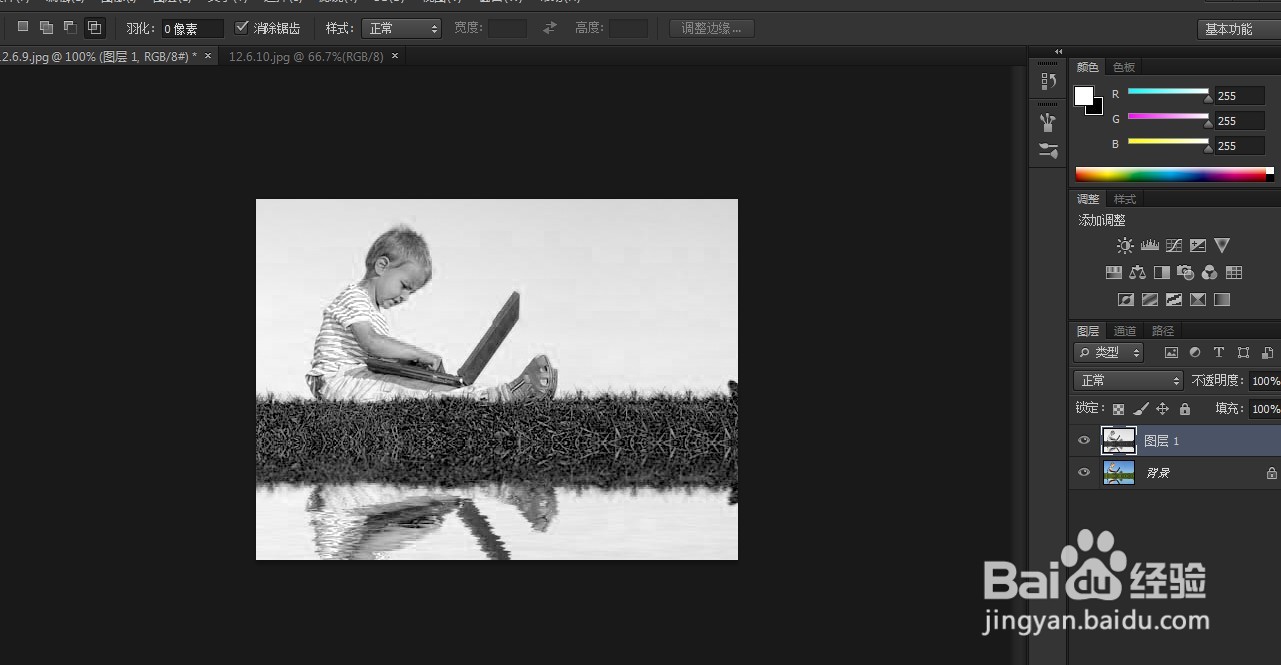
Task: Open the 样式 style dropdown
Action: (x=401, y=28)
